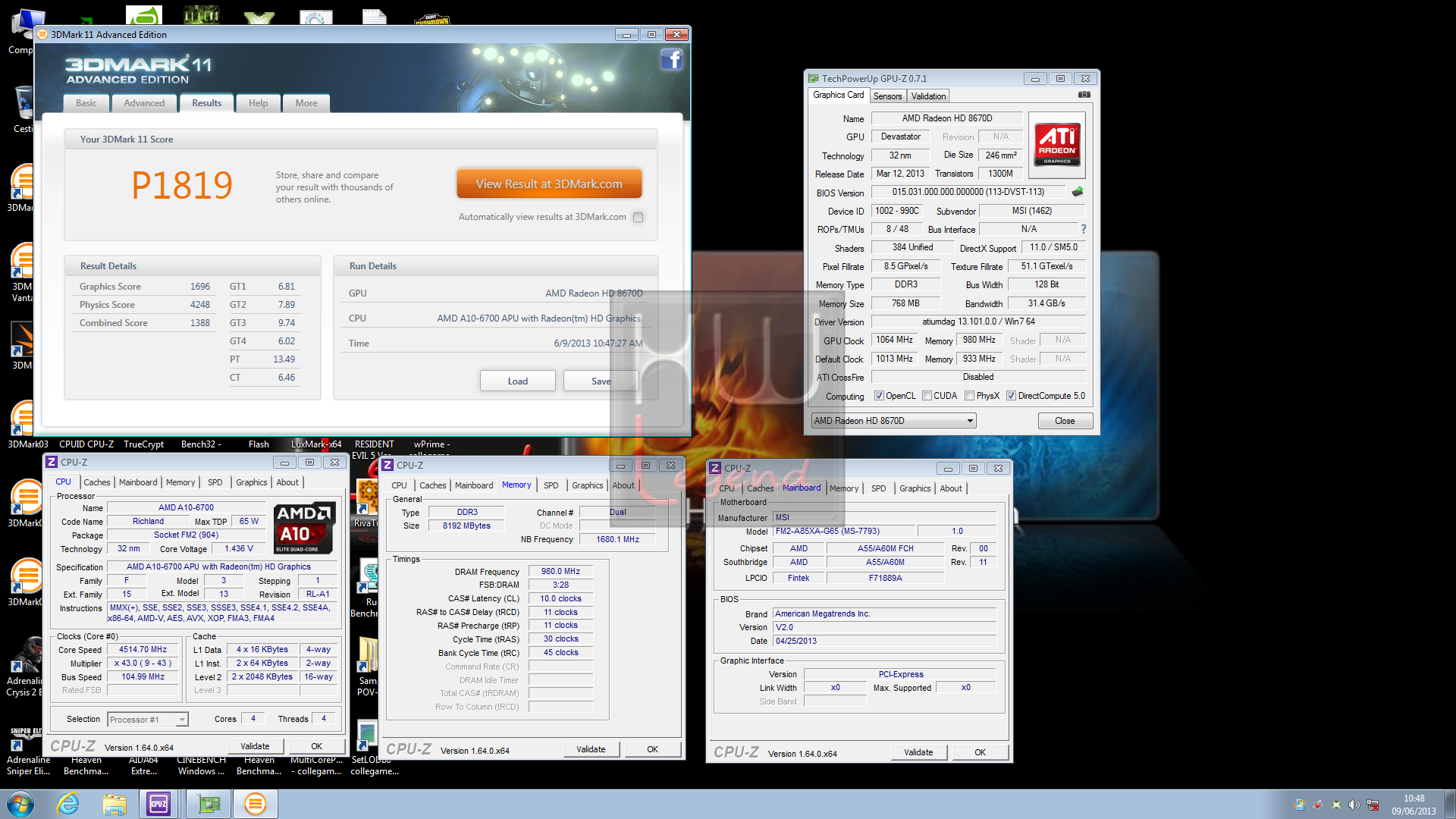Image resolution: width=1456 pixels, height=819 pixels.
Task: Open the Graphics tab in the mainboard CPU-Z window
Action: [915, 488]
